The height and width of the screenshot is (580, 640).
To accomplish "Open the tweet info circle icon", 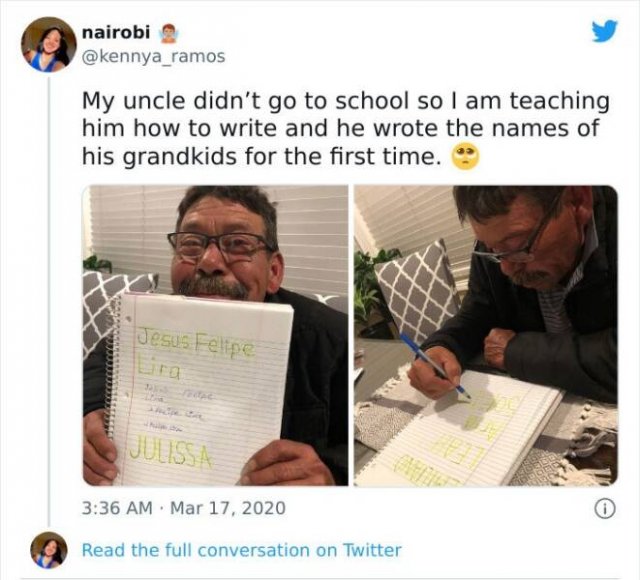I will pyautogui.click(x=605, y=509).
